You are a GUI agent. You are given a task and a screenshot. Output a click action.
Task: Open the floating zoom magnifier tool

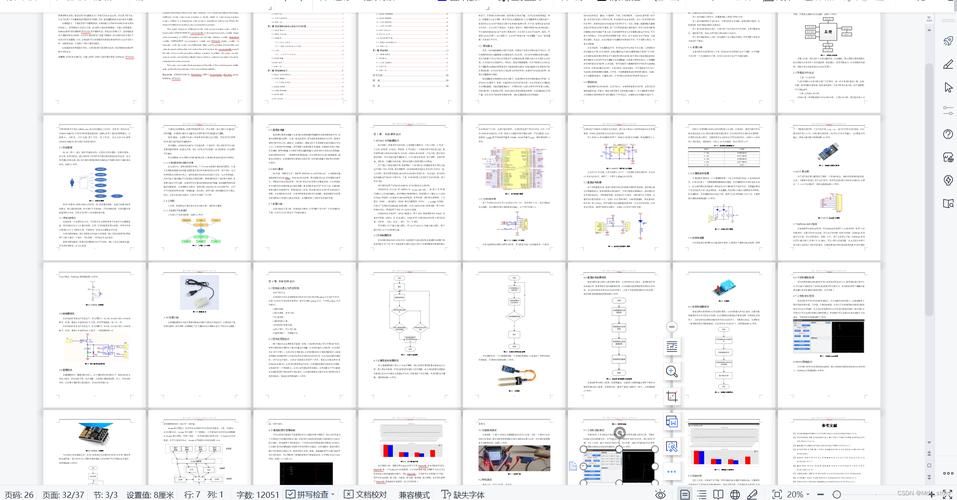[x=672, y=371]
